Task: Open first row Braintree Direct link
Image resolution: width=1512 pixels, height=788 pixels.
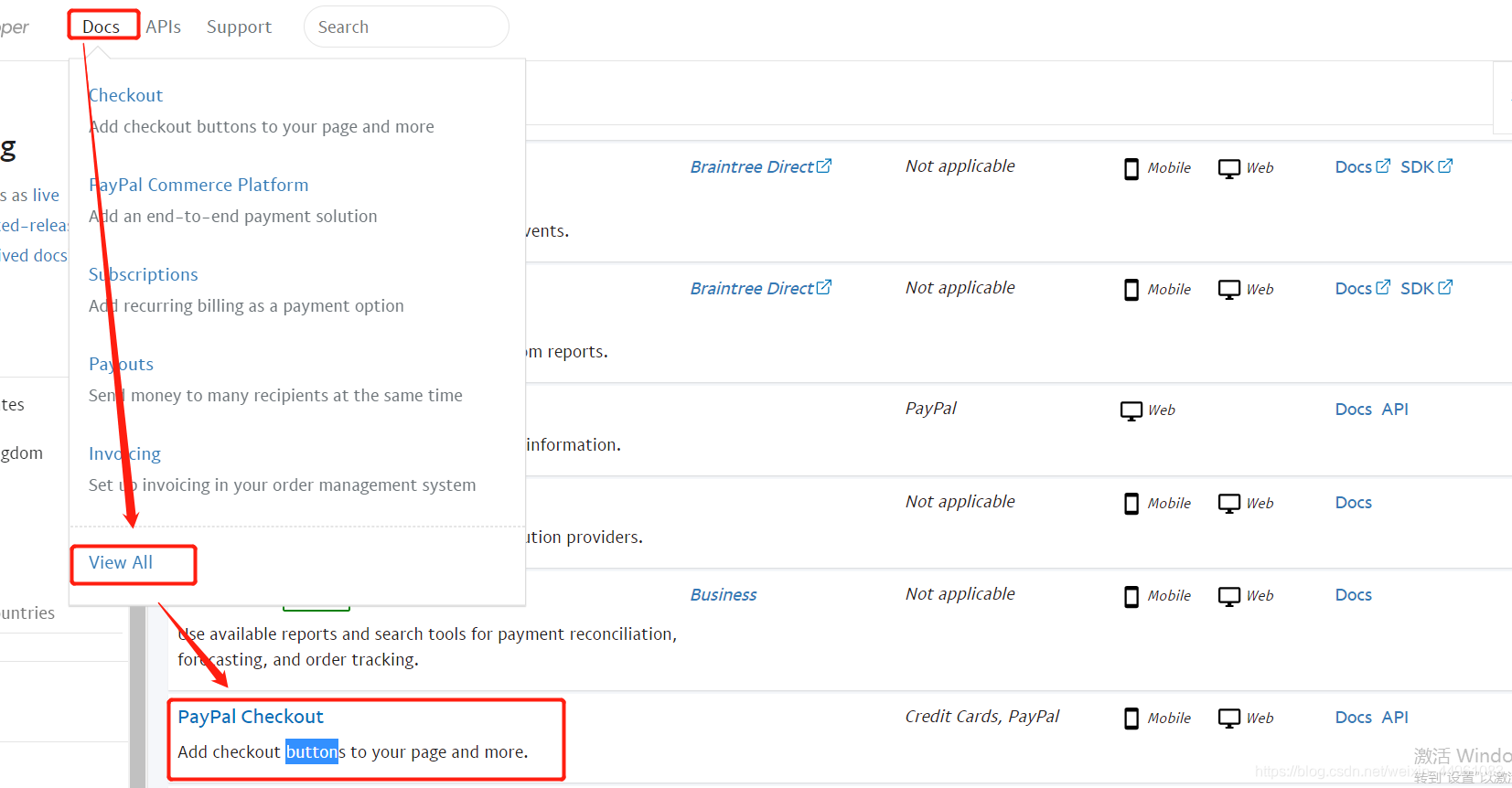Action: [752, 166]
